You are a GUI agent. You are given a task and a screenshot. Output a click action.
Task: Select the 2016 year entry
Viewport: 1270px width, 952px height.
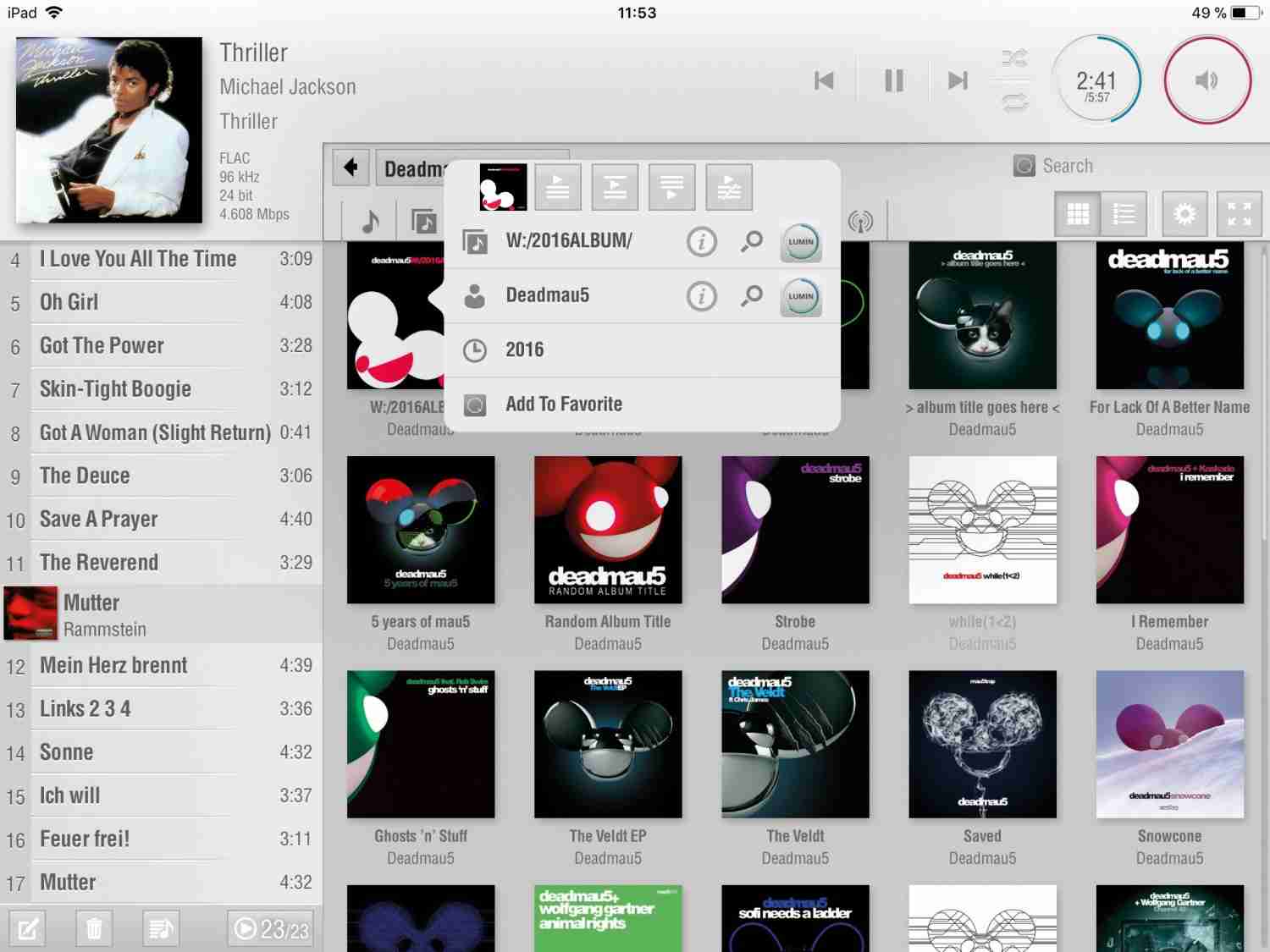pos(642,350)
